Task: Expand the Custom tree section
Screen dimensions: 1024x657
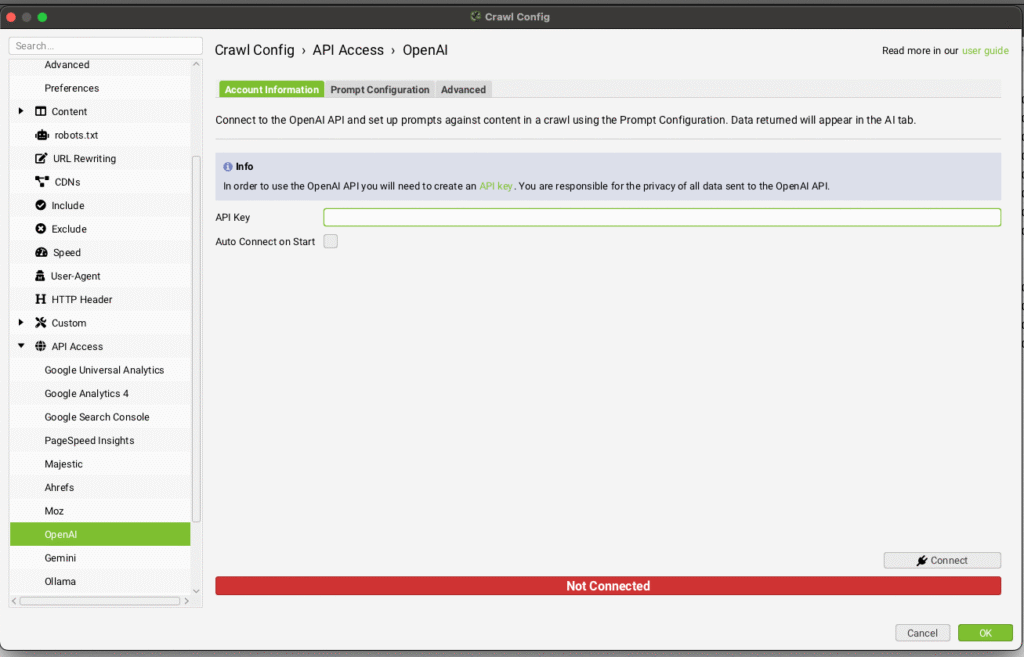Action: coord(21,323)
